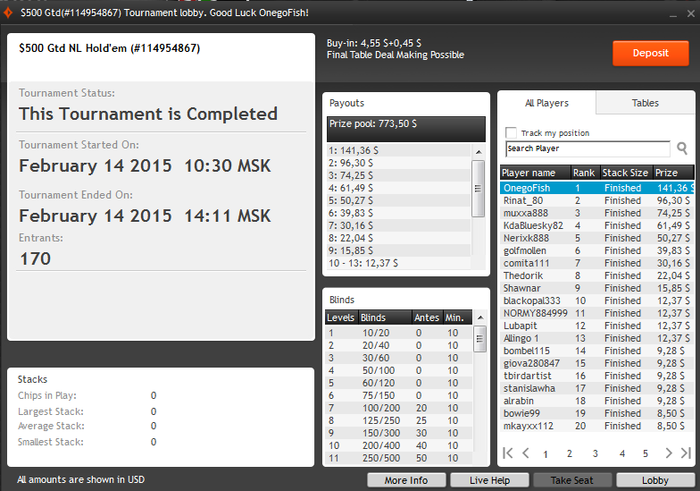Click Min. column header in Blinds
Screen dimensions: 700x491
457,317
